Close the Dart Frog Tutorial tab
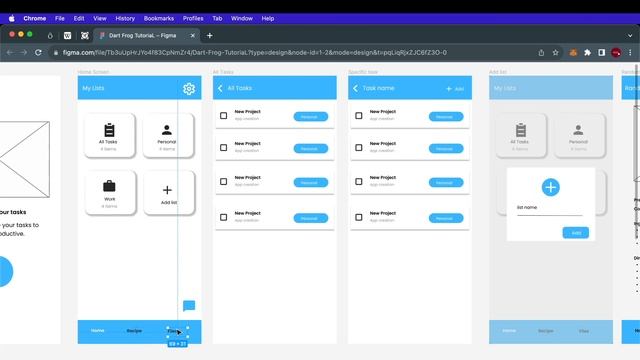Image resolution: width=640 pixels, height=360 pixels. [193, 36]
